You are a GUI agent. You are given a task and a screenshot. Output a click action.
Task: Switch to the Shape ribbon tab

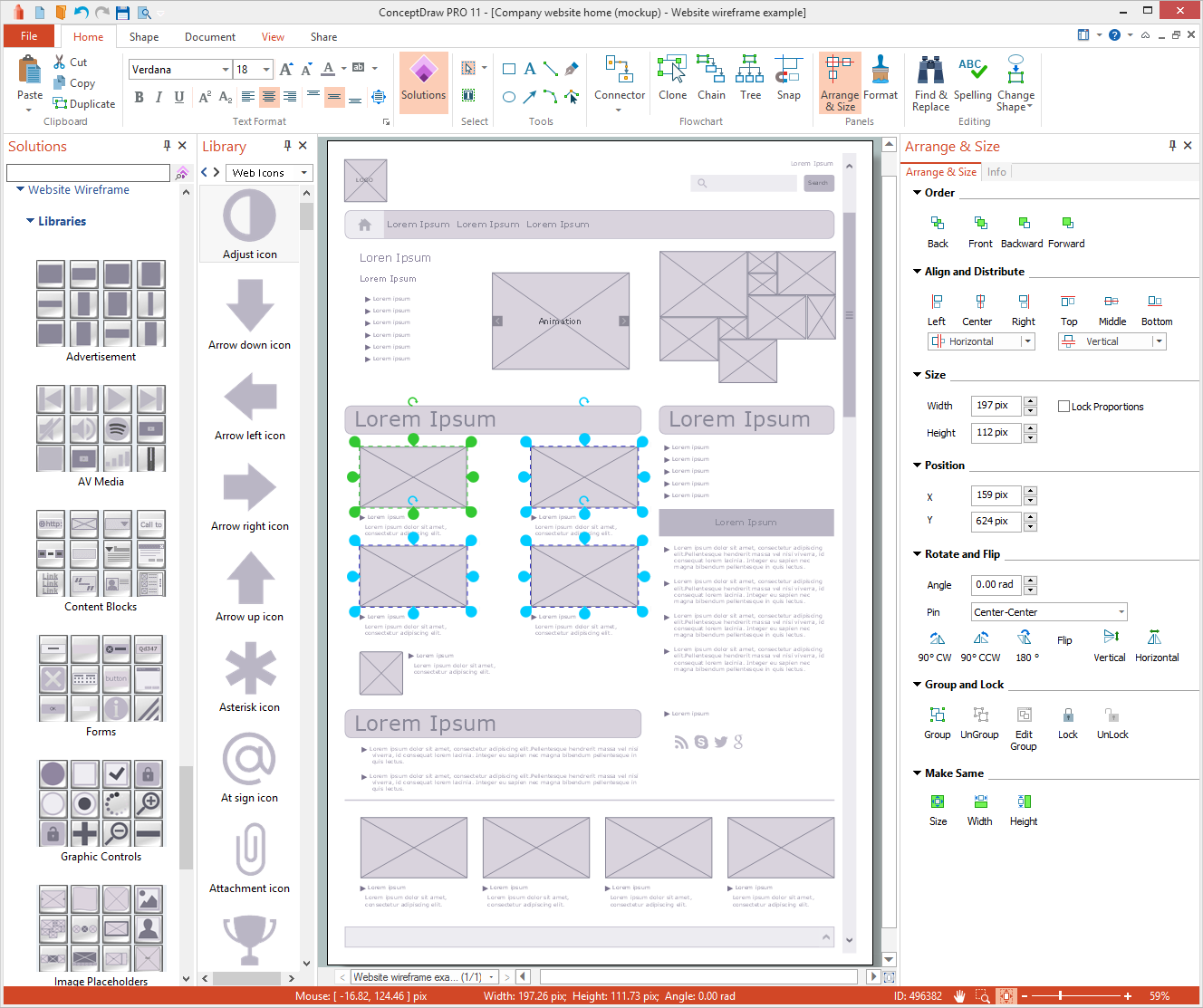click(x=144, y=37)
